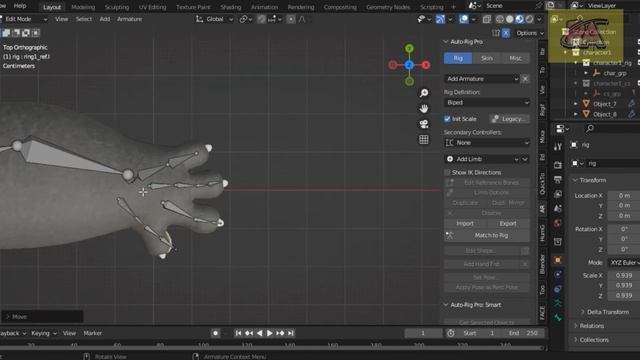Switch to the Modeling workspace tab

coord(83,7)
